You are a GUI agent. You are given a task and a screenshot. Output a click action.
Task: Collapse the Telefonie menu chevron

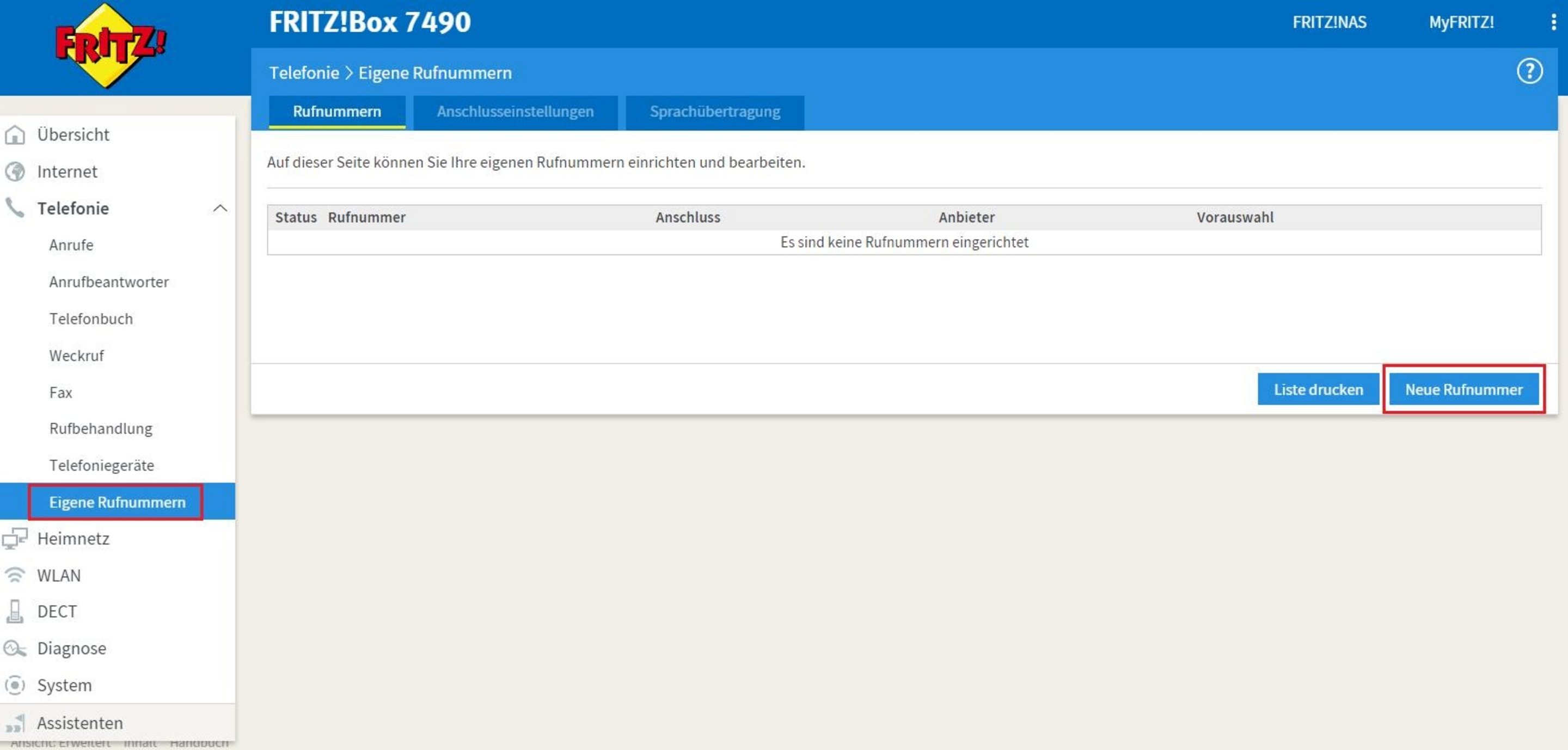220,208
